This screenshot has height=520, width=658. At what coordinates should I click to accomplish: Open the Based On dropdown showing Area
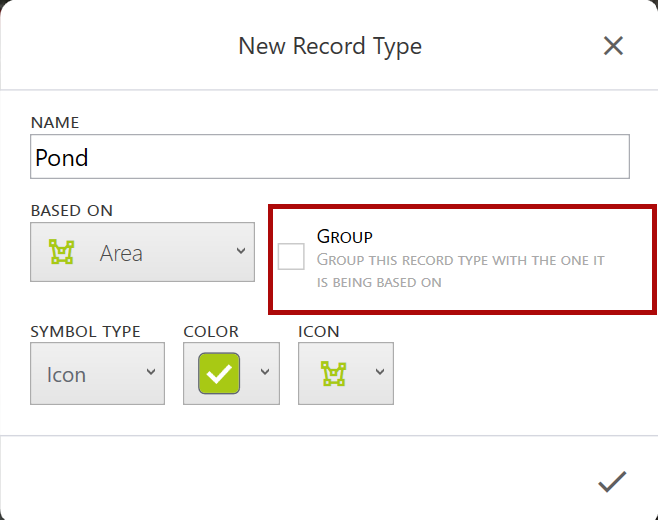coord(142,252)
